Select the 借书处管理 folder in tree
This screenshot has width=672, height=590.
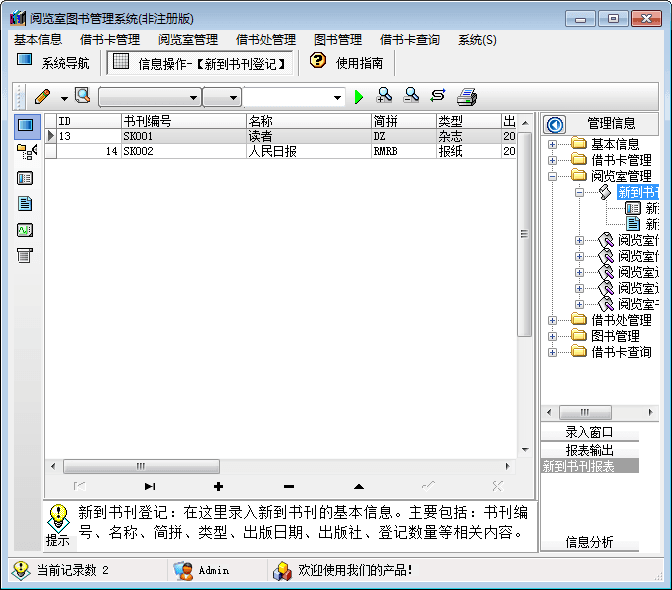tap(621, 320)
